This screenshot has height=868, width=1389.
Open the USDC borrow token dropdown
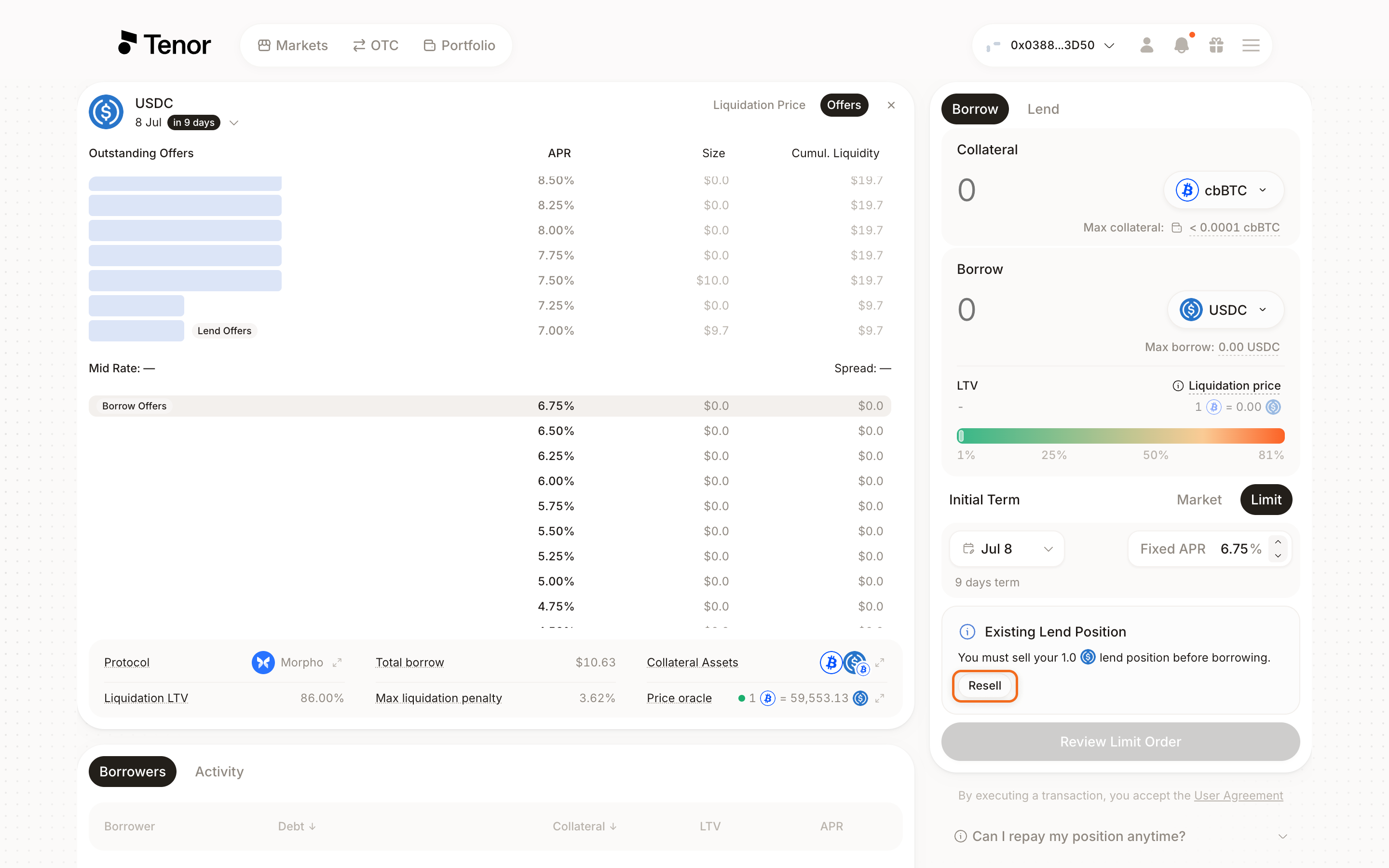pos(1226,310)
